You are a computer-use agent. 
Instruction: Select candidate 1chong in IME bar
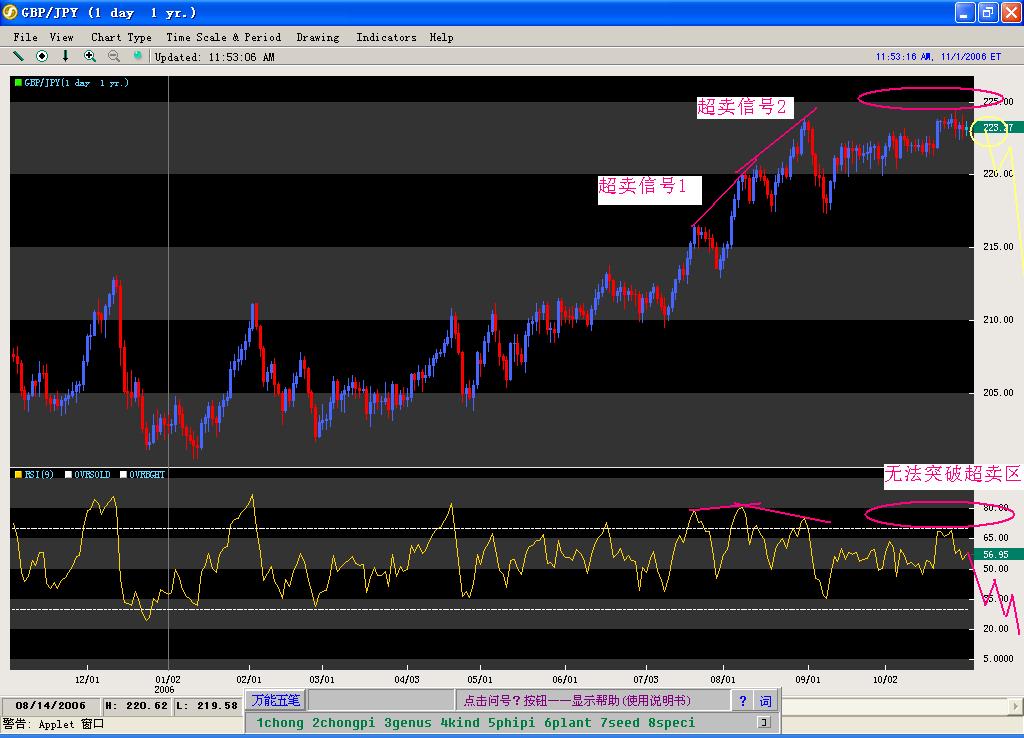[280, 722]
